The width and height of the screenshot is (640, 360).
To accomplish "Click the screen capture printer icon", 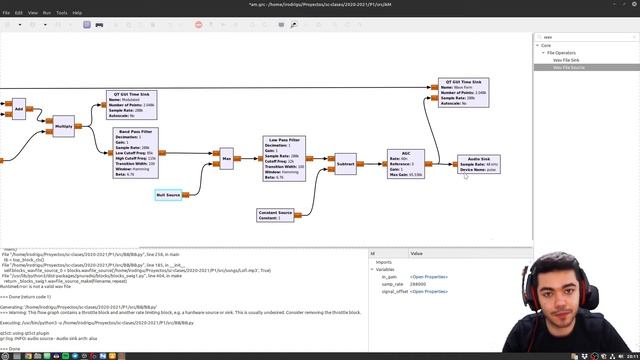I will coord(99,25).
